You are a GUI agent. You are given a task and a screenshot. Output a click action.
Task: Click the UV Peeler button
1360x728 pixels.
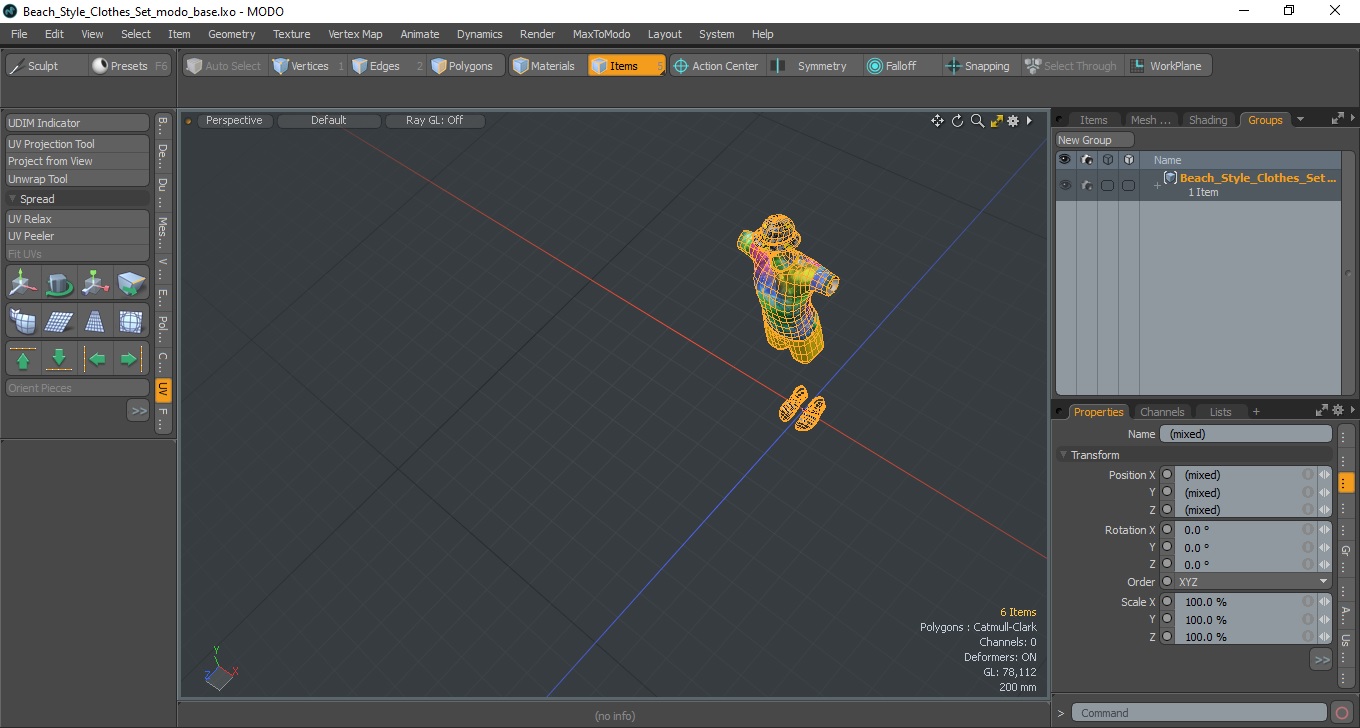click(x=78, y=236)
